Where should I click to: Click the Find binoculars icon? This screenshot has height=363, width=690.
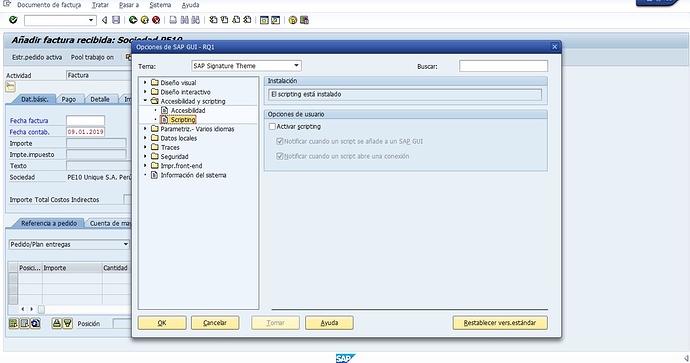(x=184, y=20)
